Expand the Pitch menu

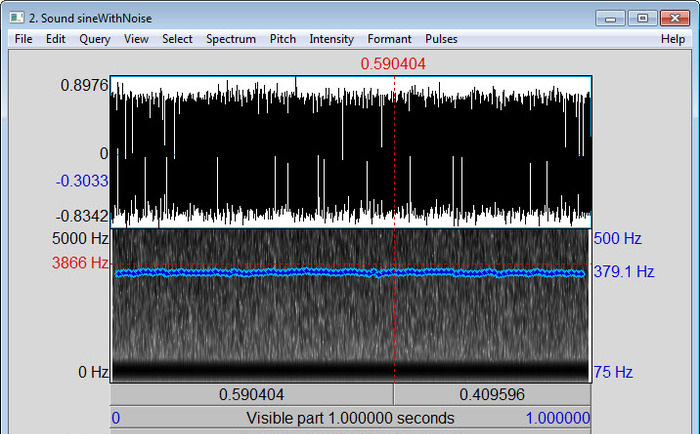(283, 39)
